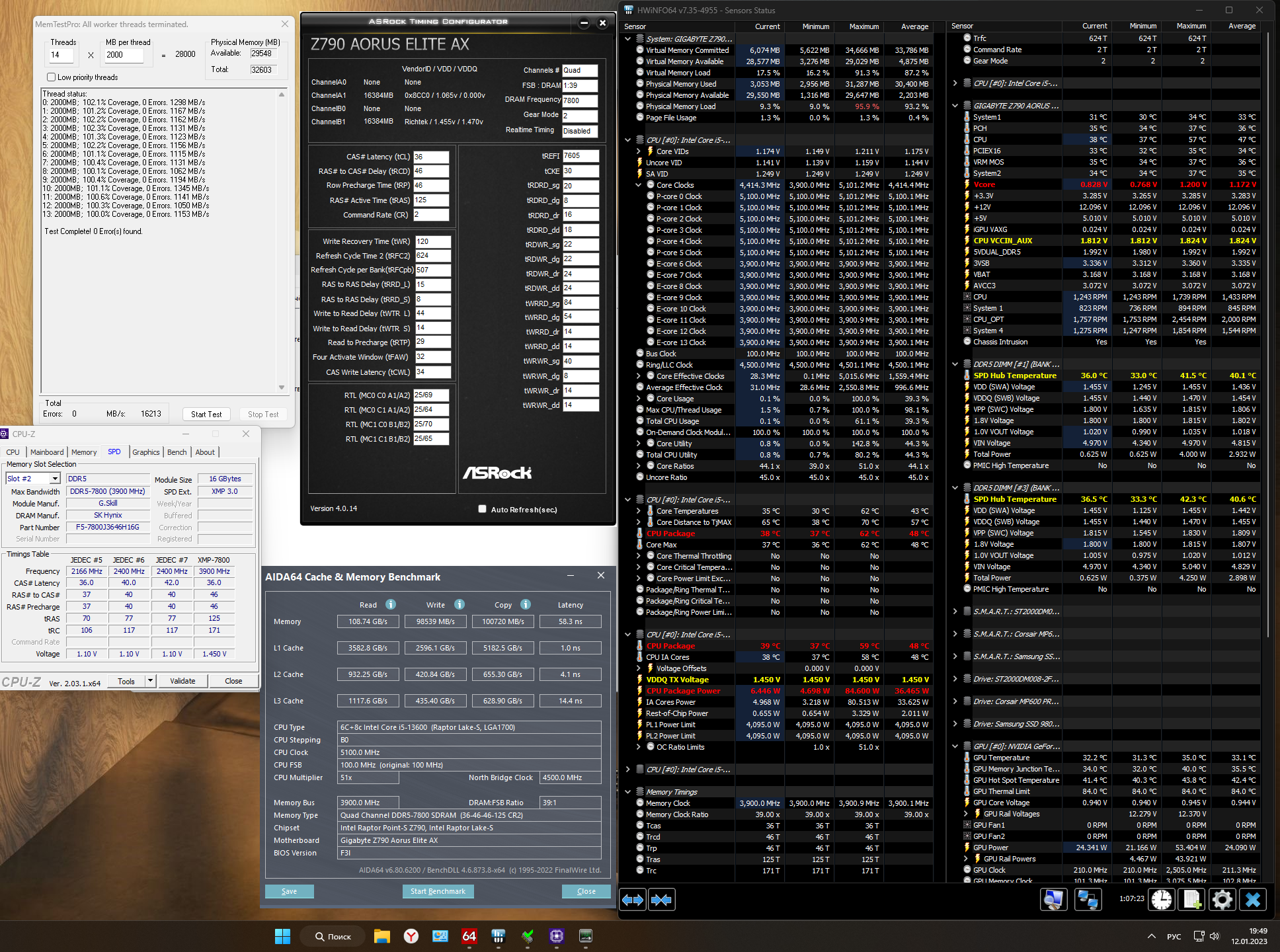Click Start Test in MemTestPro
1280x952 pixels.
pos(206,415)
